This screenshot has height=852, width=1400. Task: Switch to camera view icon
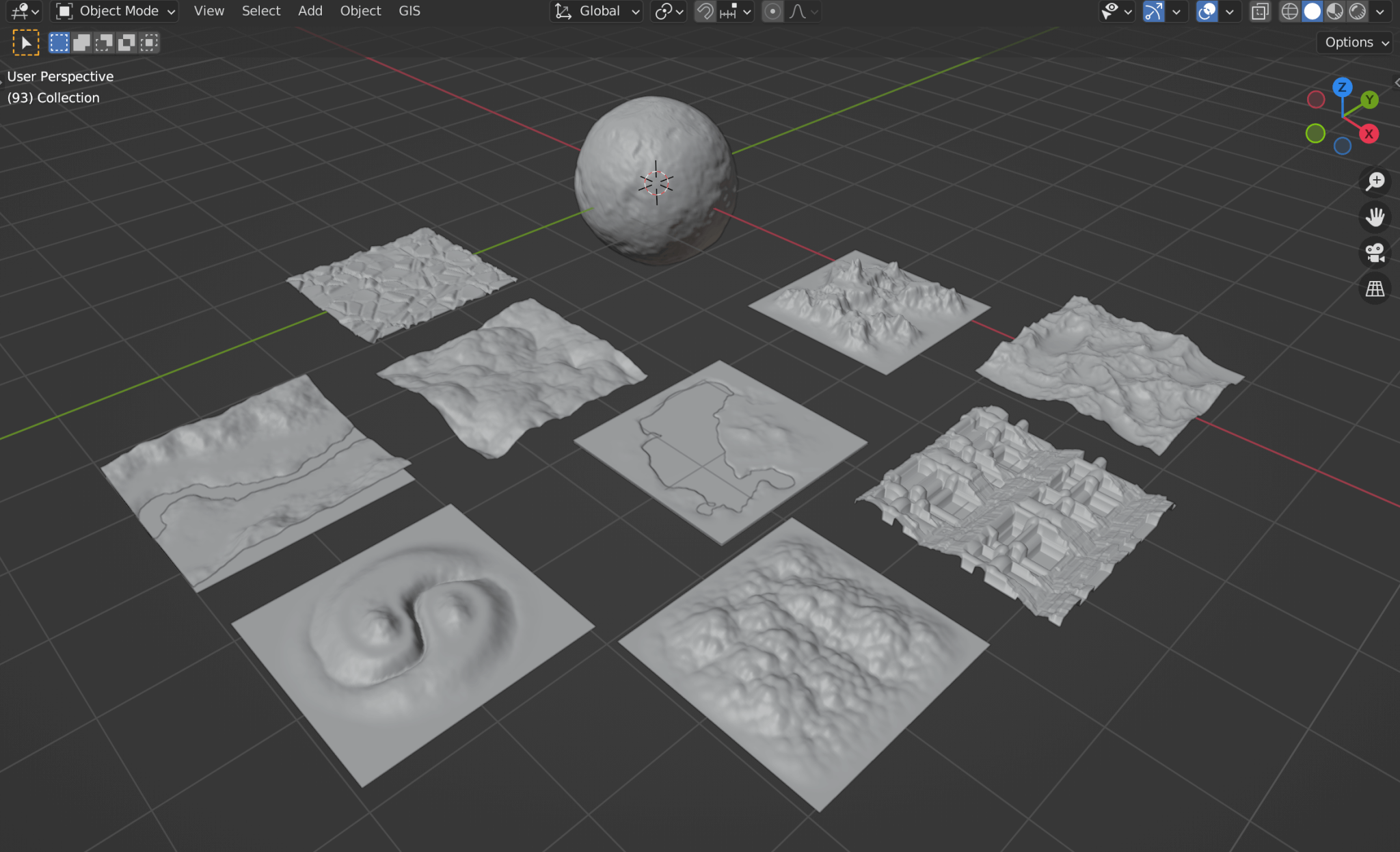(x=1375, y=253)
